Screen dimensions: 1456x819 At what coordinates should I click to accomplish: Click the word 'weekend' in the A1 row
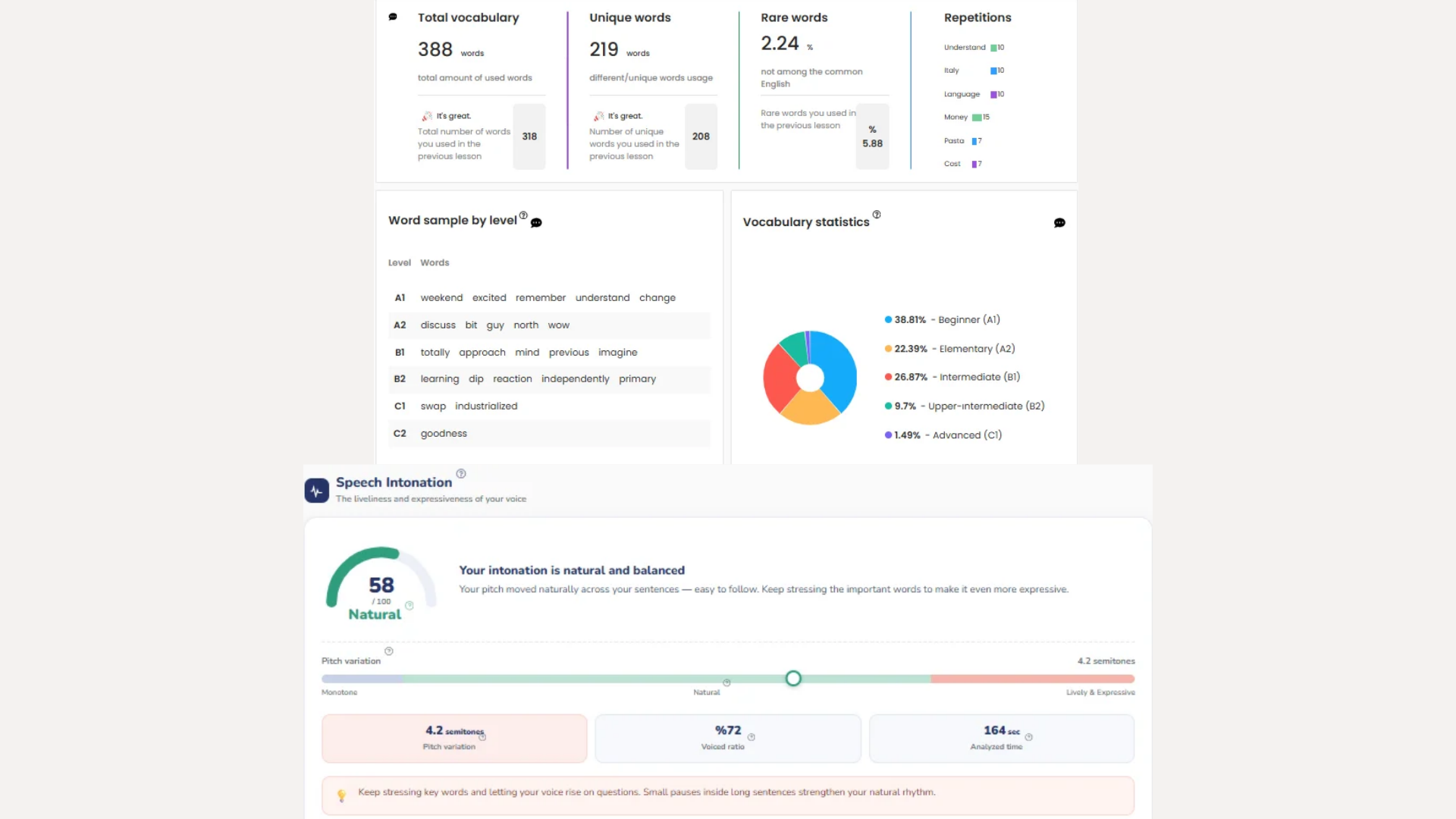(441, 298)
